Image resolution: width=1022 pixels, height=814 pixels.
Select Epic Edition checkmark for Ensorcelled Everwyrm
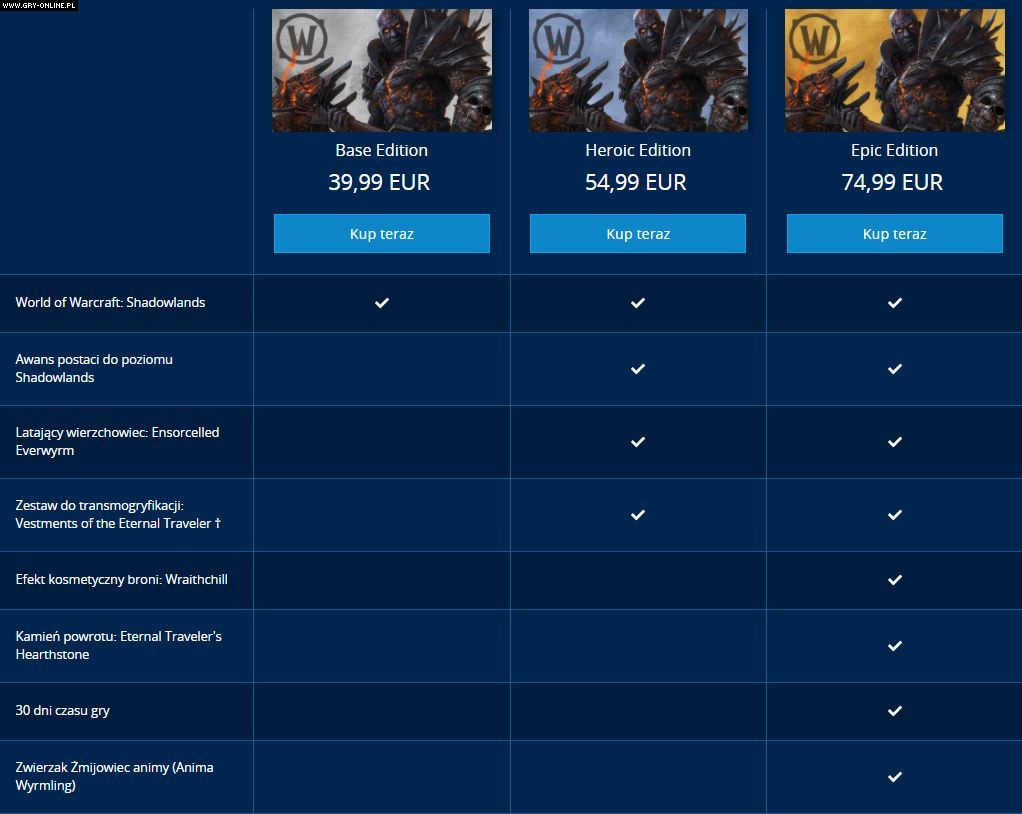(894, 442)
